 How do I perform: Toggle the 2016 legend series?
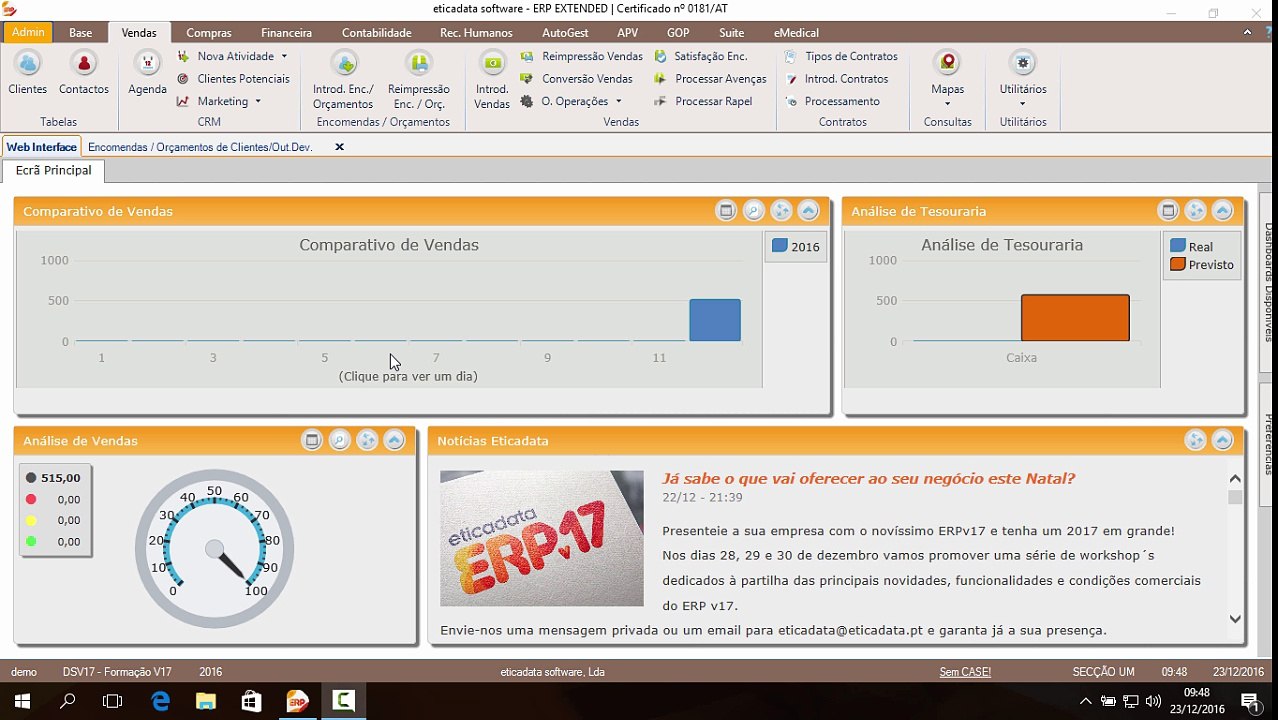point(796,247)
